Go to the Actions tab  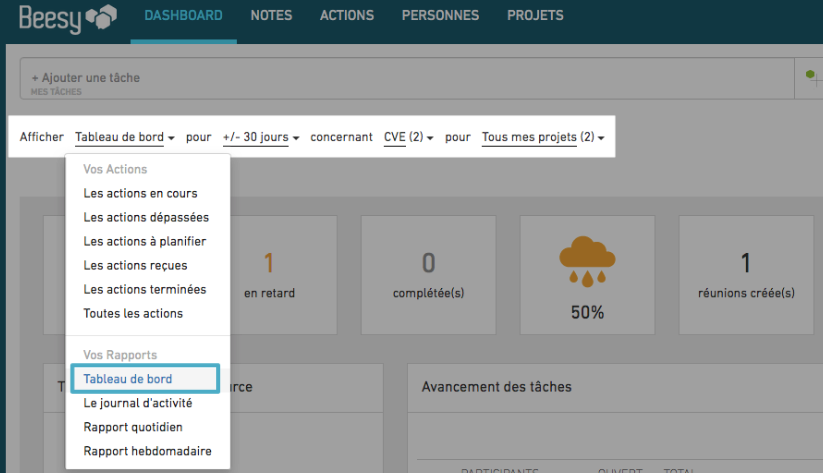(346, 16)
